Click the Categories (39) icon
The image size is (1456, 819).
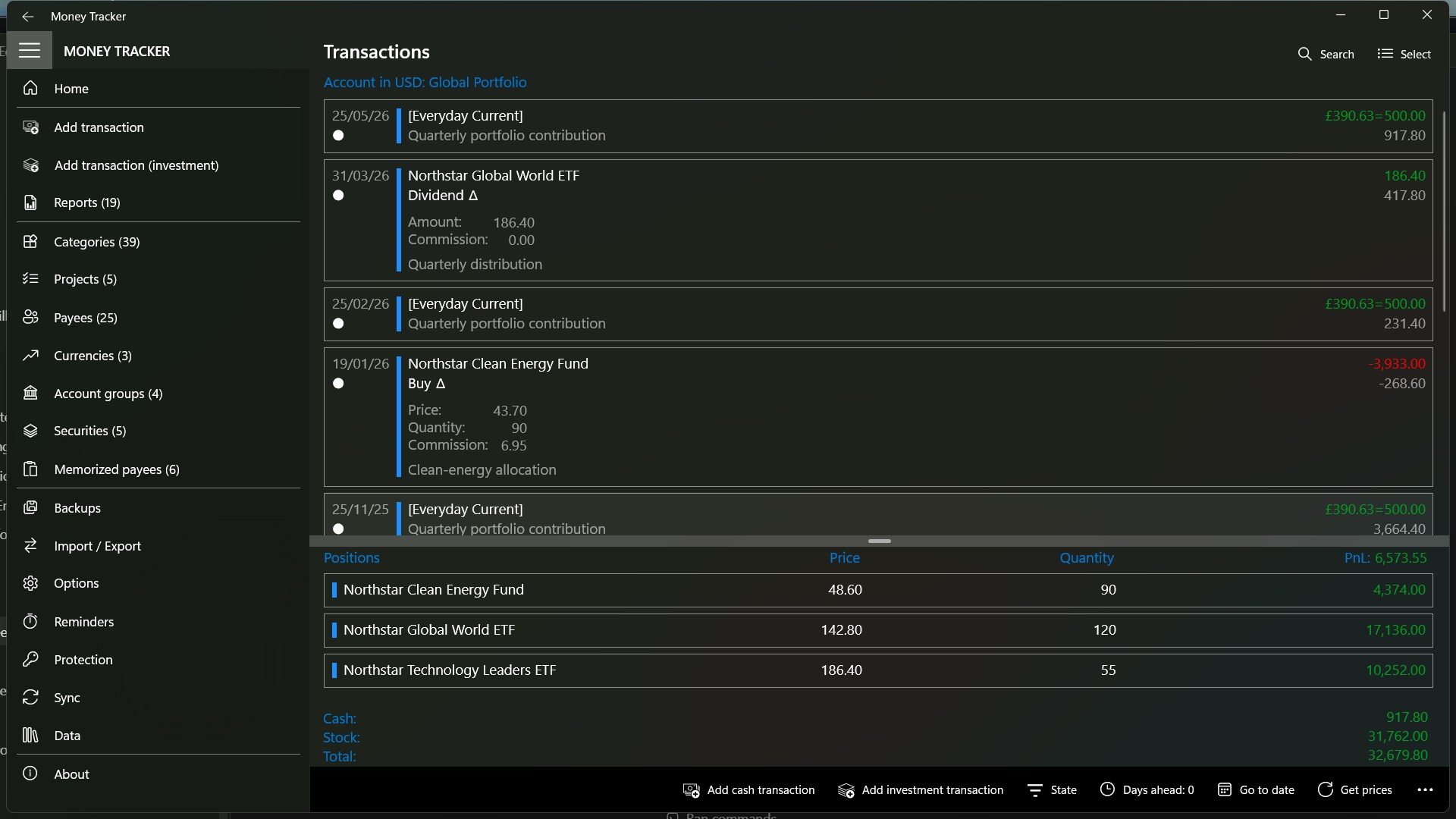[x=30, y=241]
